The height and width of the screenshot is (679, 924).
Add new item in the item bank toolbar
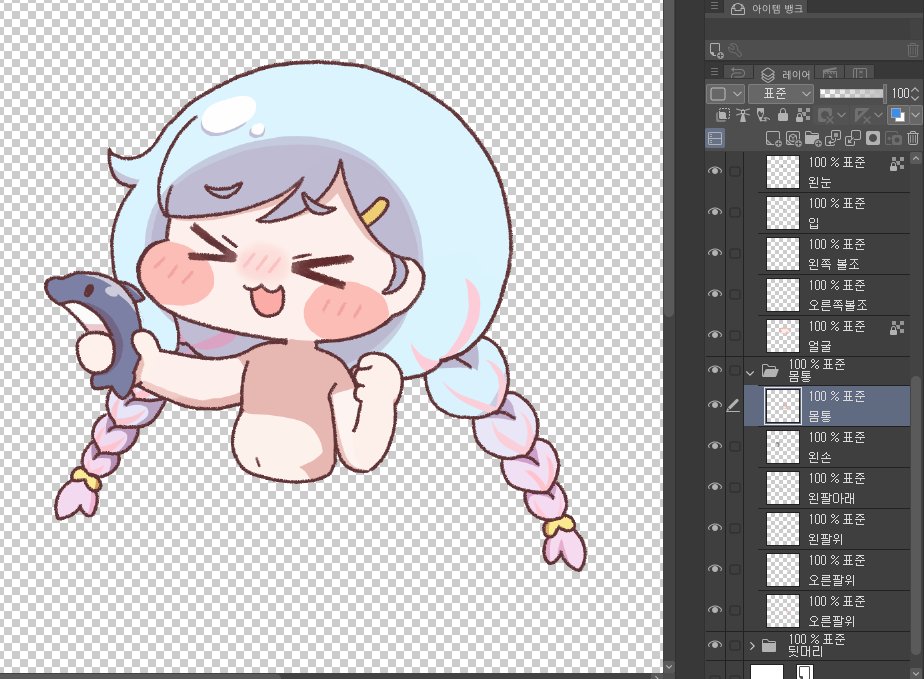716,50
